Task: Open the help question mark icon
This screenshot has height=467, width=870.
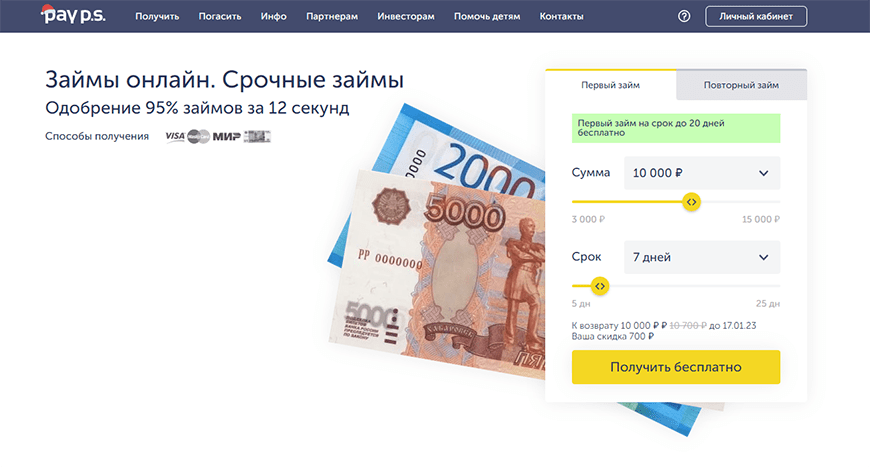Action: [x=684, y=17]
